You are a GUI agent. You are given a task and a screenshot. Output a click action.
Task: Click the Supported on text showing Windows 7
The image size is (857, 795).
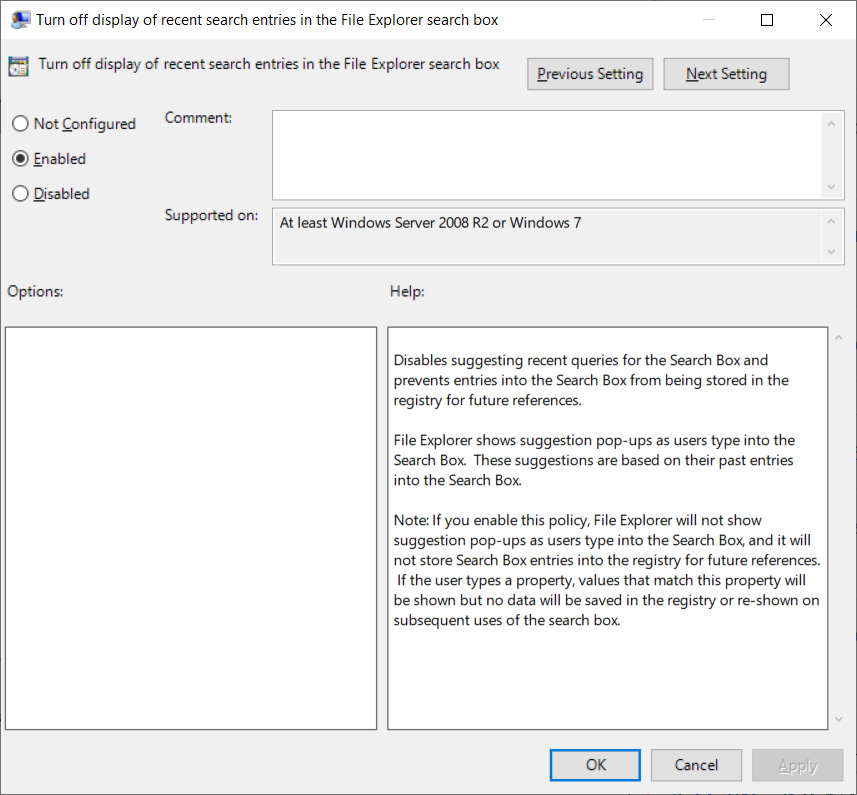click(430, 222)
